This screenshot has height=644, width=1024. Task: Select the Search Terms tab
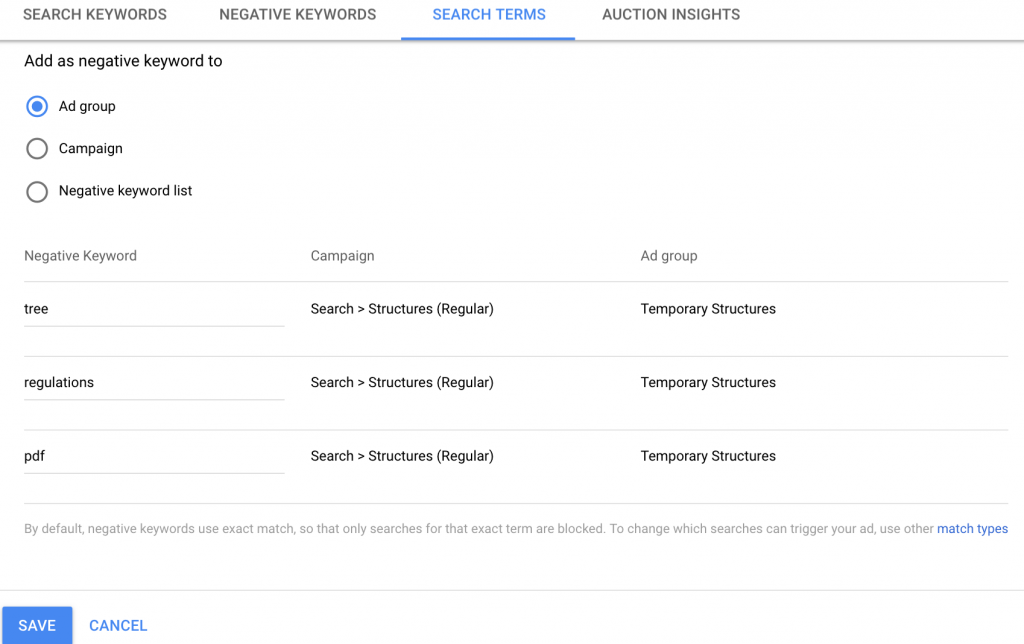click(x=488, y=14)
